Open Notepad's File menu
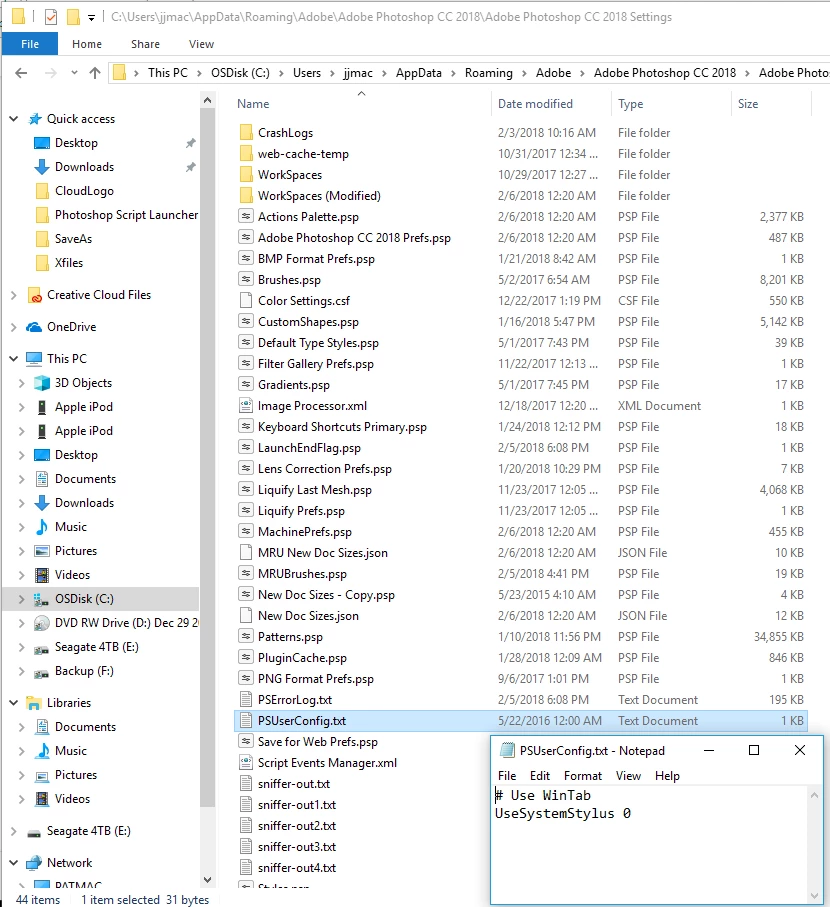The width and height of the screenshot is (830, 907). pos(507,776)
